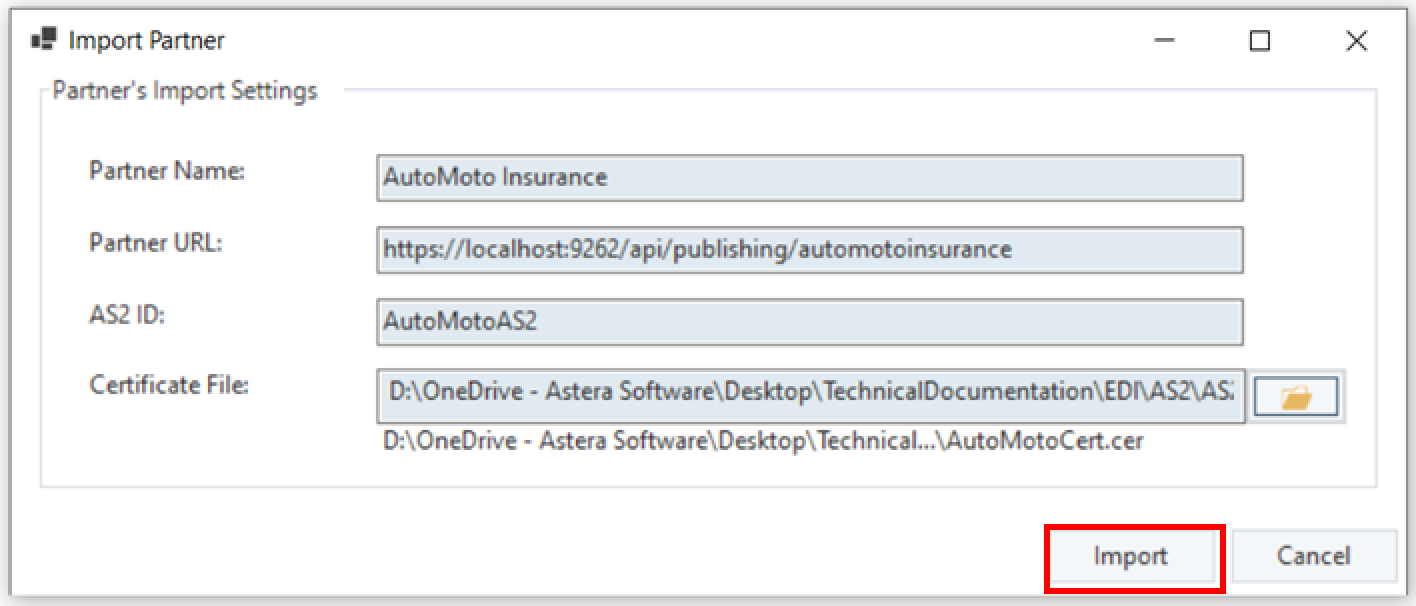The height and width of the screenshot is (606, 1416).
Task: Minimize the Import Partner dialog
Action: click(1164, 41)
